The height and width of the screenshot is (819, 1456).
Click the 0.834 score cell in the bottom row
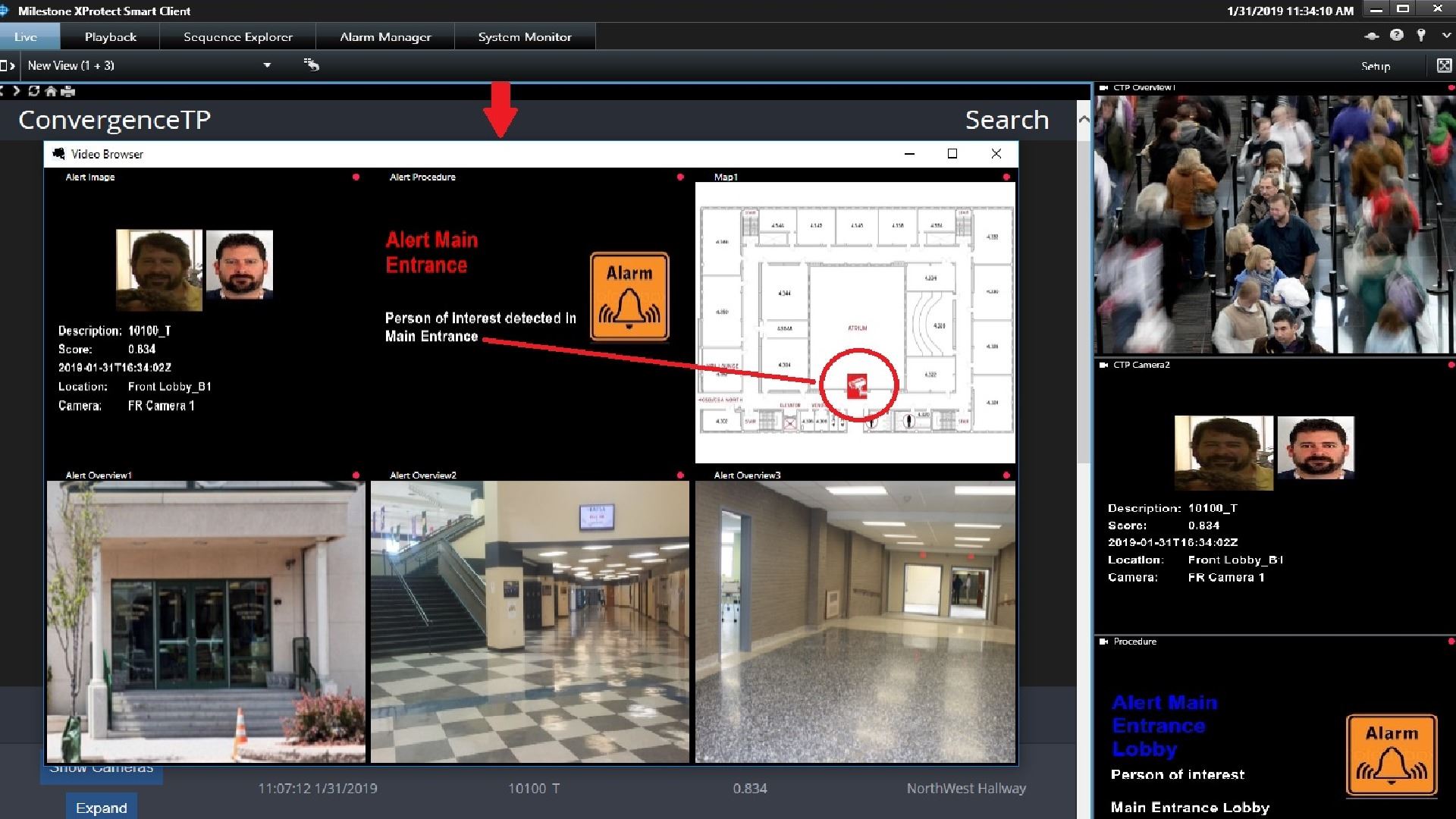750,789
